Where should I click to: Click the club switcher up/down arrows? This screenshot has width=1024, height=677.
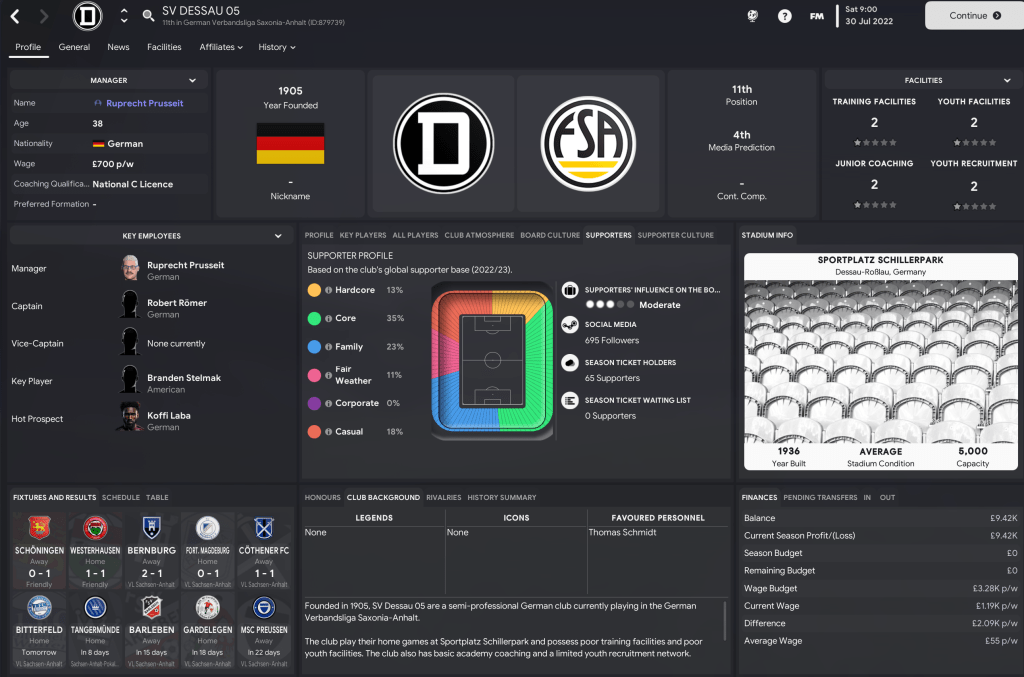[124, 16]
